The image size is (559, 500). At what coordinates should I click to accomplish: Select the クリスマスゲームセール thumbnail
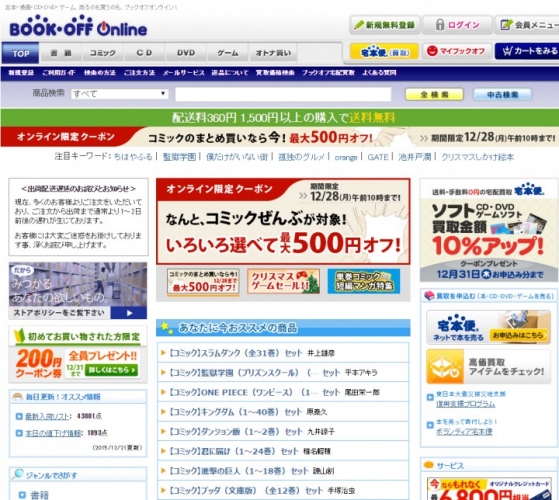tap(283, 281)
